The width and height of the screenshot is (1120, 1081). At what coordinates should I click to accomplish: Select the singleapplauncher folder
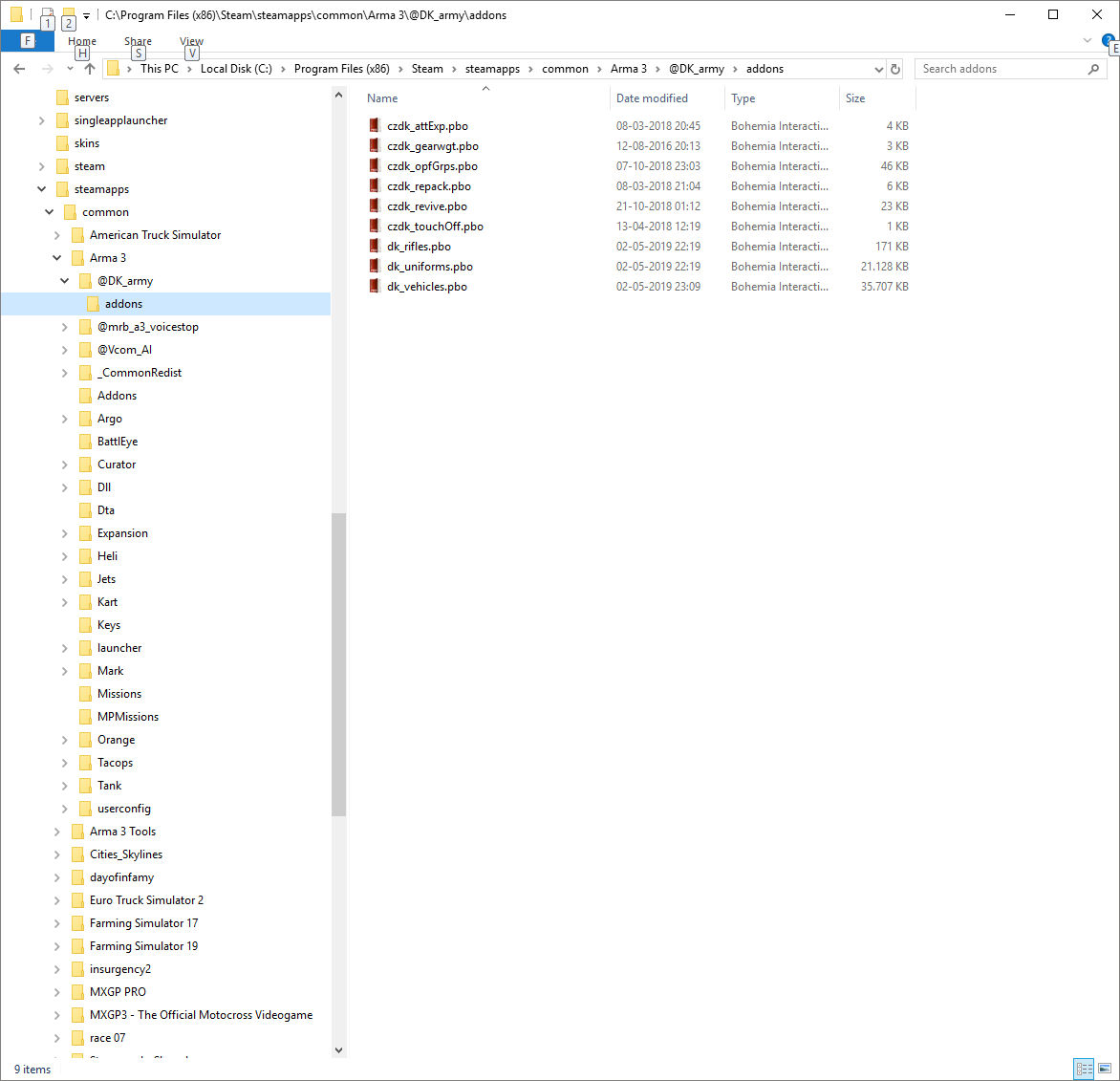(x=120, y=120)
